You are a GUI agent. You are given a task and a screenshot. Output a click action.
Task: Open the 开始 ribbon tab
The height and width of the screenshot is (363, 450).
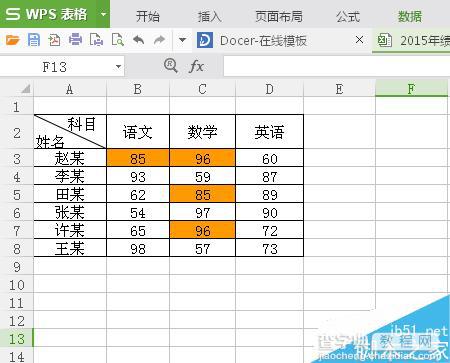(148, 16)
